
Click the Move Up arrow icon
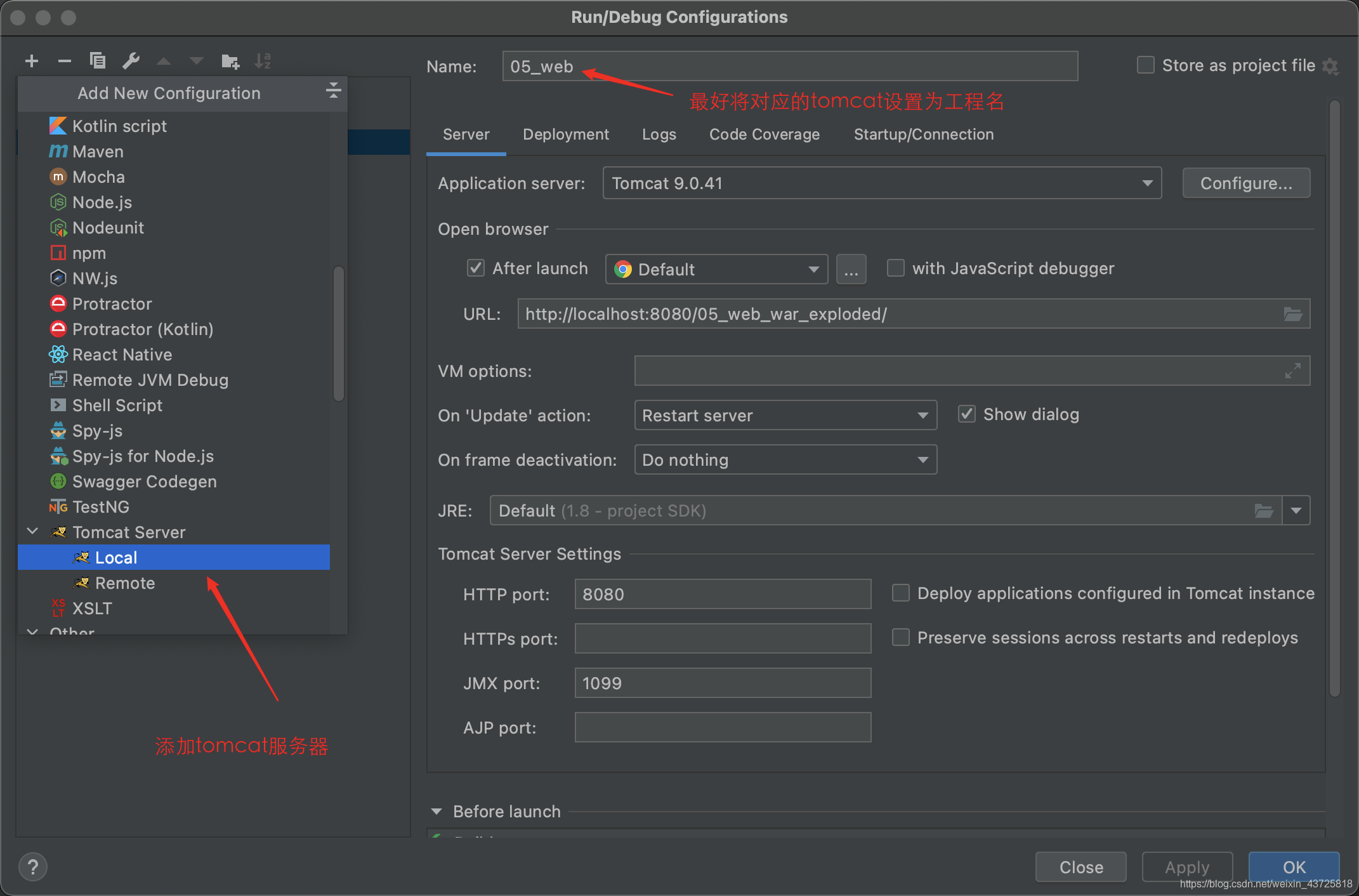click(164, 61)
